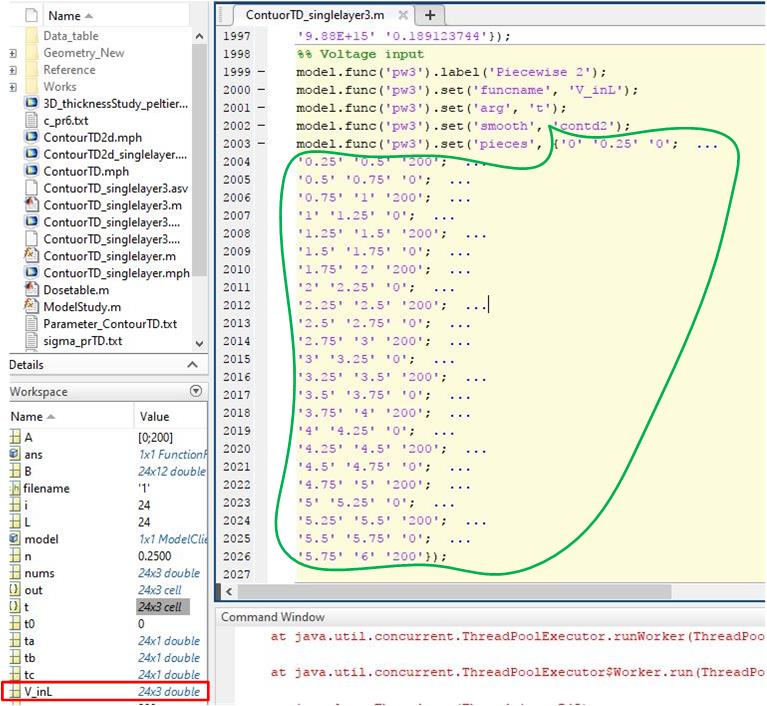This screenshot has height=706, width=767.
Task: Open the Workspace panel actions dropdown
Action: [195, 392]
